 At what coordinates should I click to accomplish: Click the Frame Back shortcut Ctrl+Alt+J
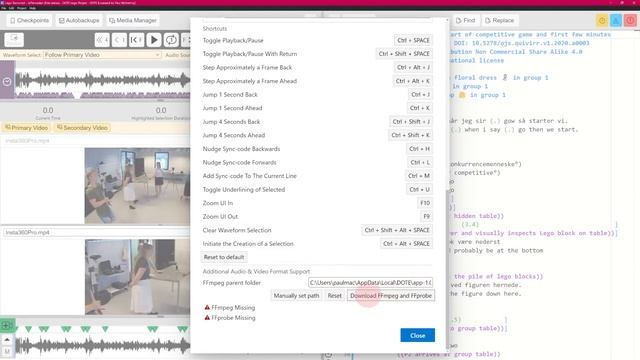pos(413,67)
